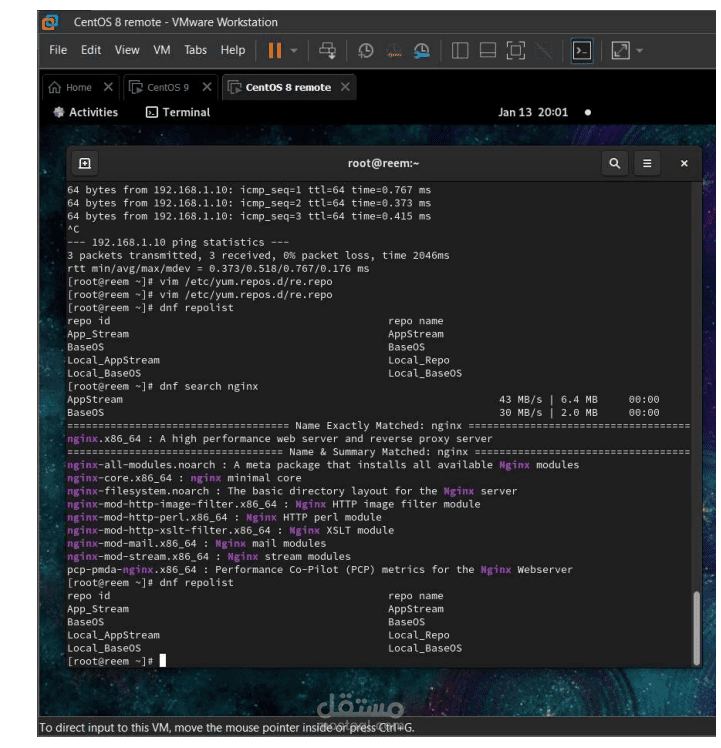Click the VMware Workstation logo icon
Image resolution: width=721 pixels, height=748 pixels.
click(x=50, y=22)
